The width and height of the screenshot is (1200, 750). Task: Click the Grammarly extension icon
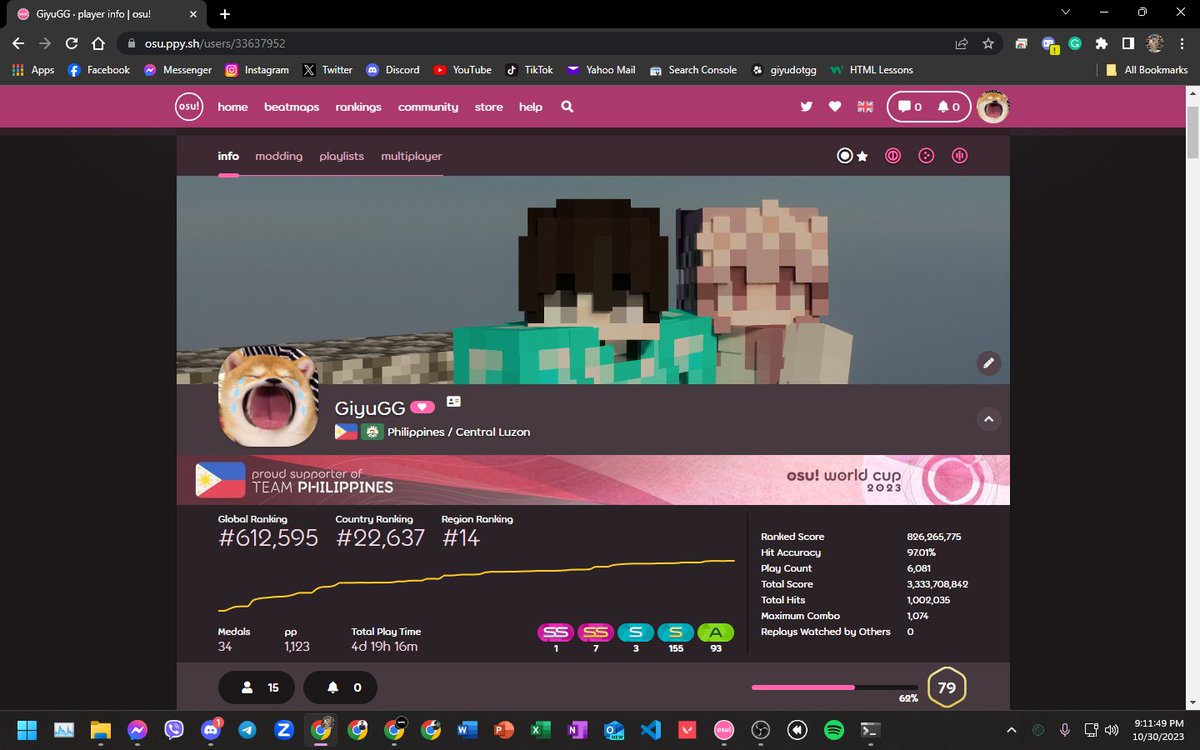(x=1075, y=44)
